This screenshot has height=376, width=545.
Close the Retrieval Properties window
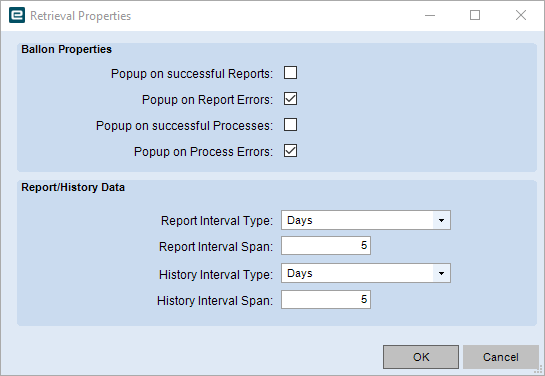pos(521,15)
